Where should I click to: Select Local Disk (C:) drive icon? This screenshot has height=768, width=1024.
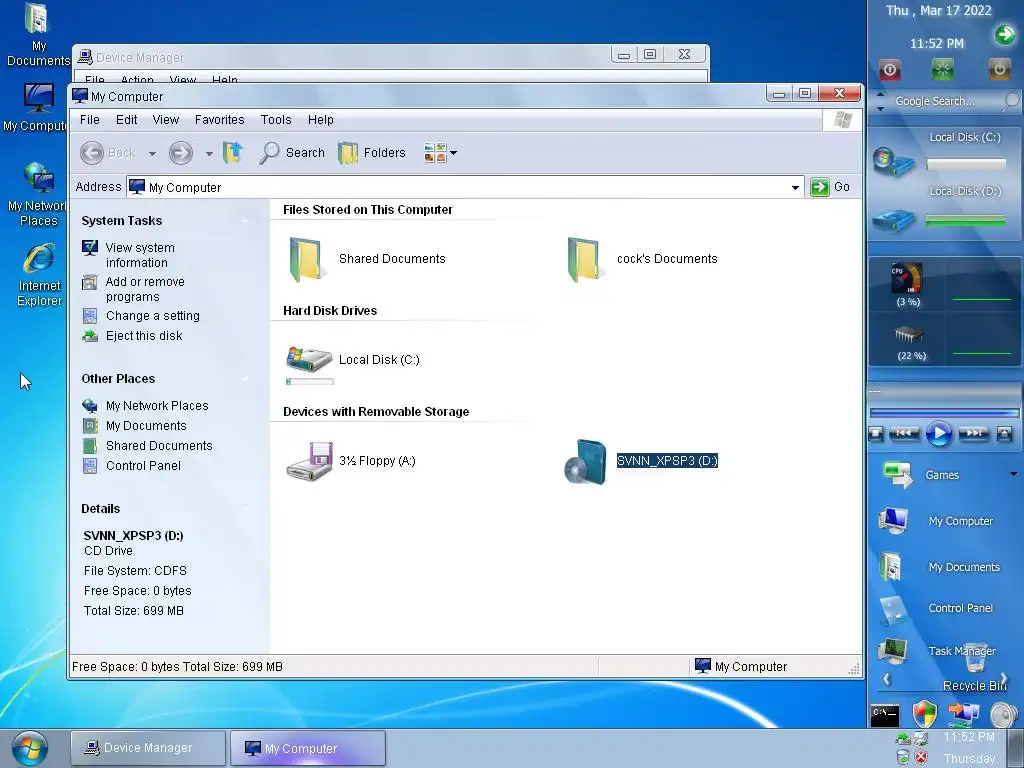tap(310, 360)
